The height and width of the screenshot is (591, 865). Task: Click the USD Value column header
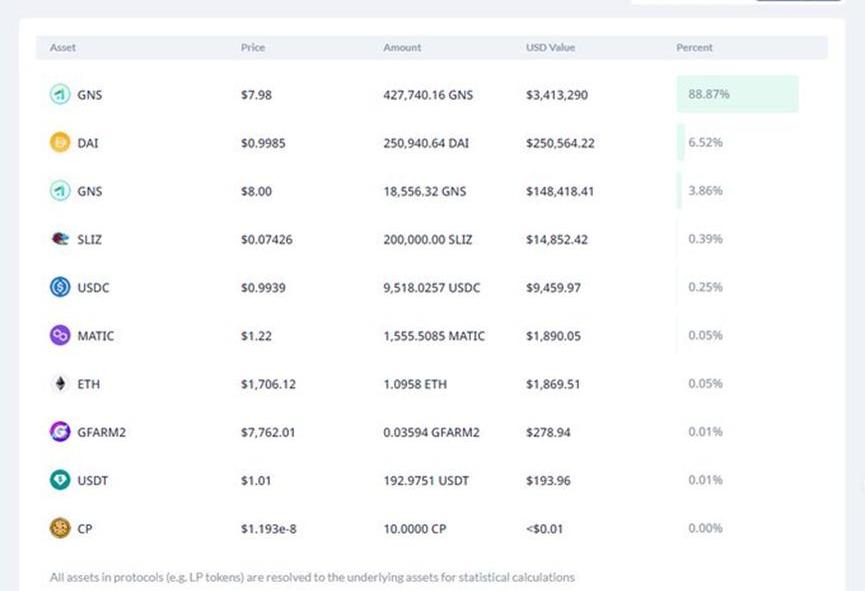(x=551, y=47)
